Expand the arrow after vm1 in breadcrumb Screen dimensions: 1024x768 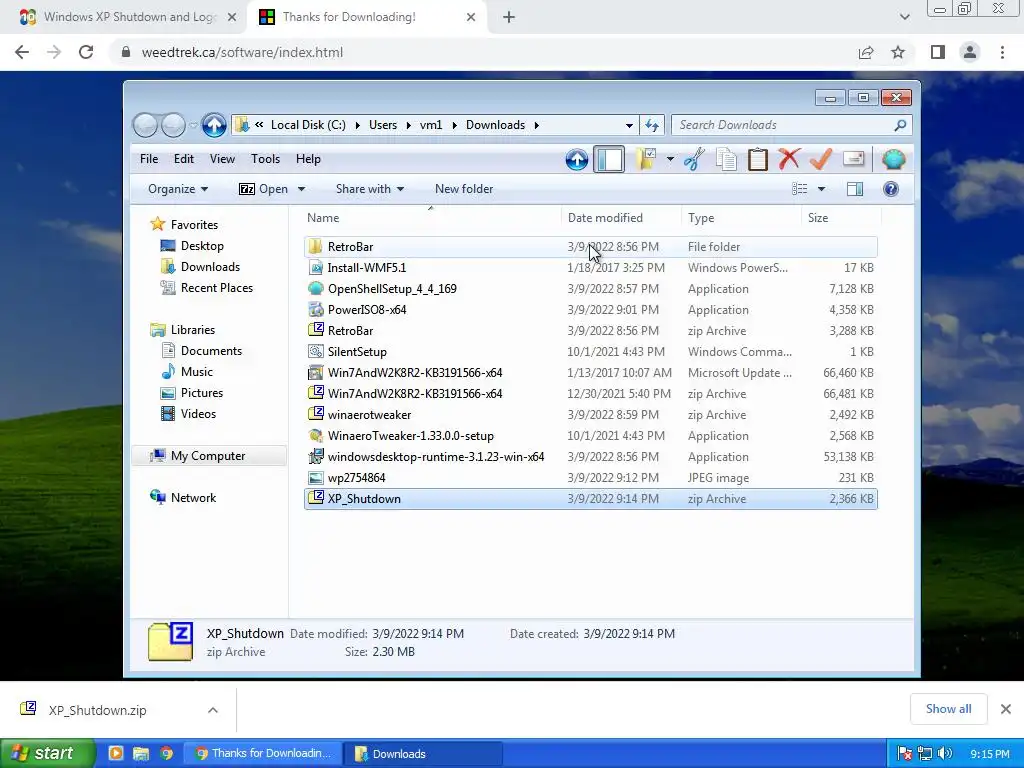pos(454,125)
